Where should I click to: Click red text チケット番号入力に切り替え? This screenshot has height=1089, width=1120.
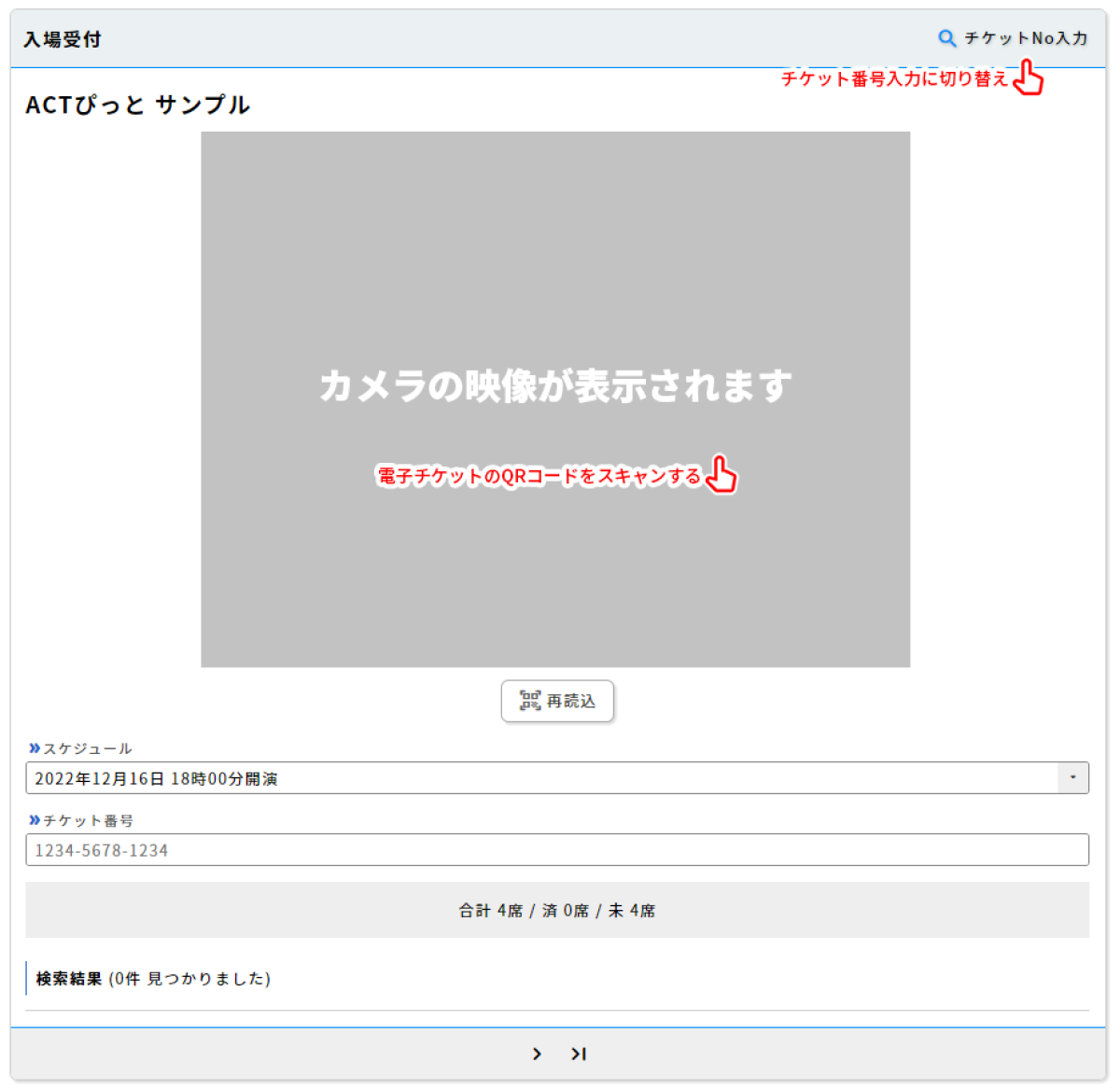click(x=893, y=79)
